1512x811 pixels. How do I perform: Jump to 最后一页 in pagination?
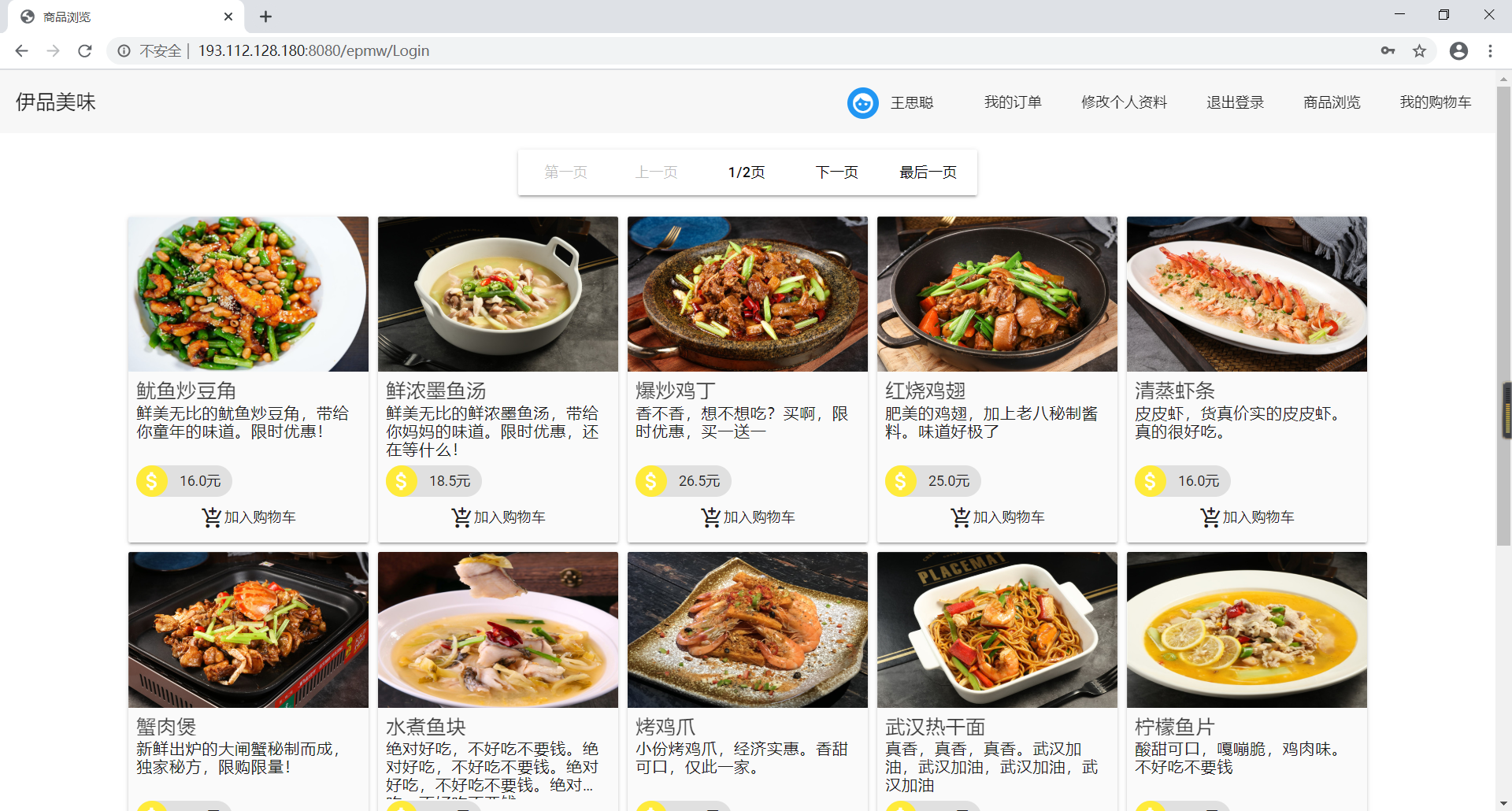click(x=928, y=172)
